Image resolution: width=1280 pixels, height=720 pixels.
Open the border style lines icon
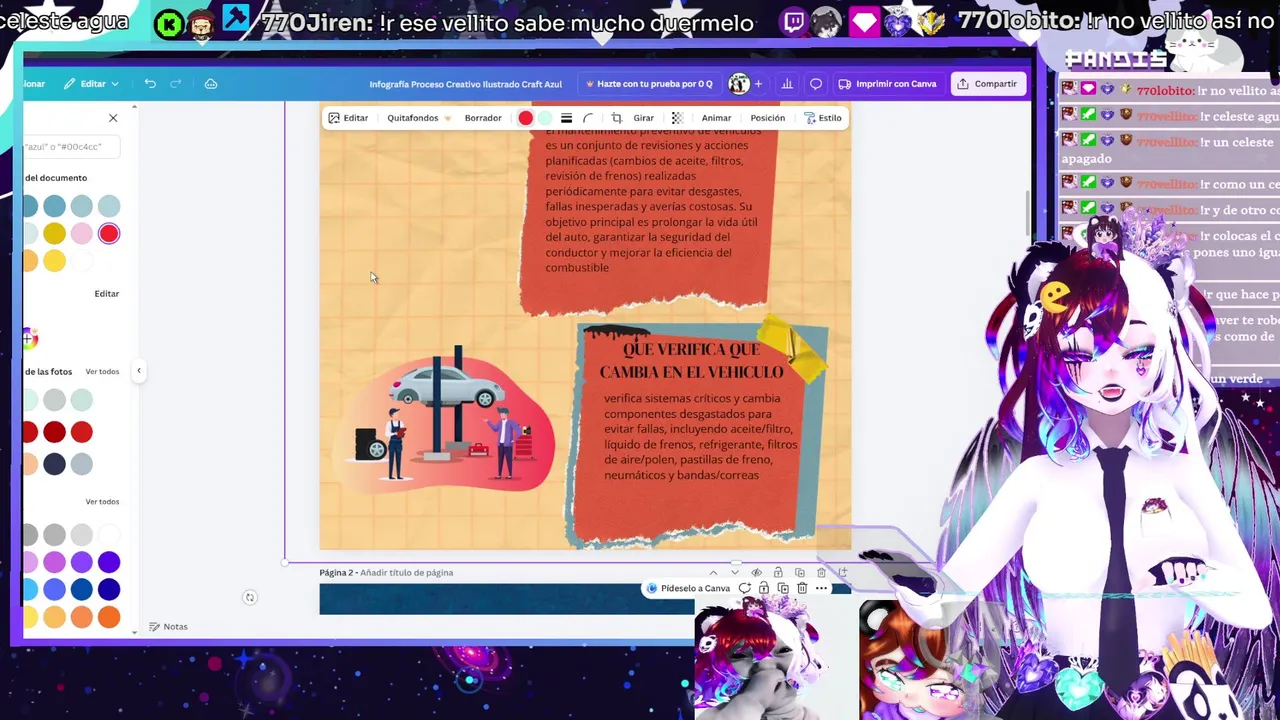coord(566,118)
